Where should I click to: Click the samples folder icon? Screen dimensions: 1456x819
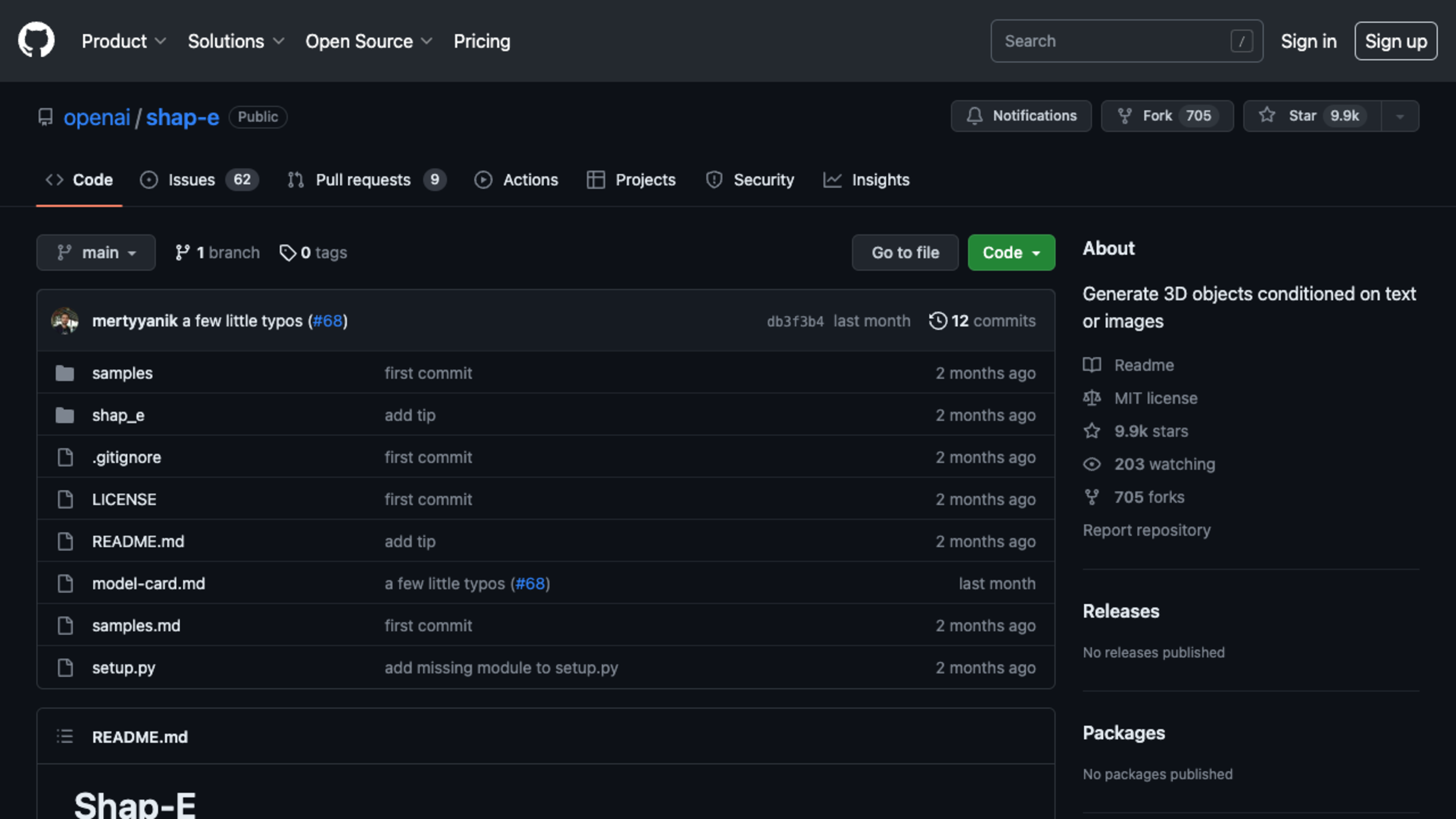coord(65,373)
